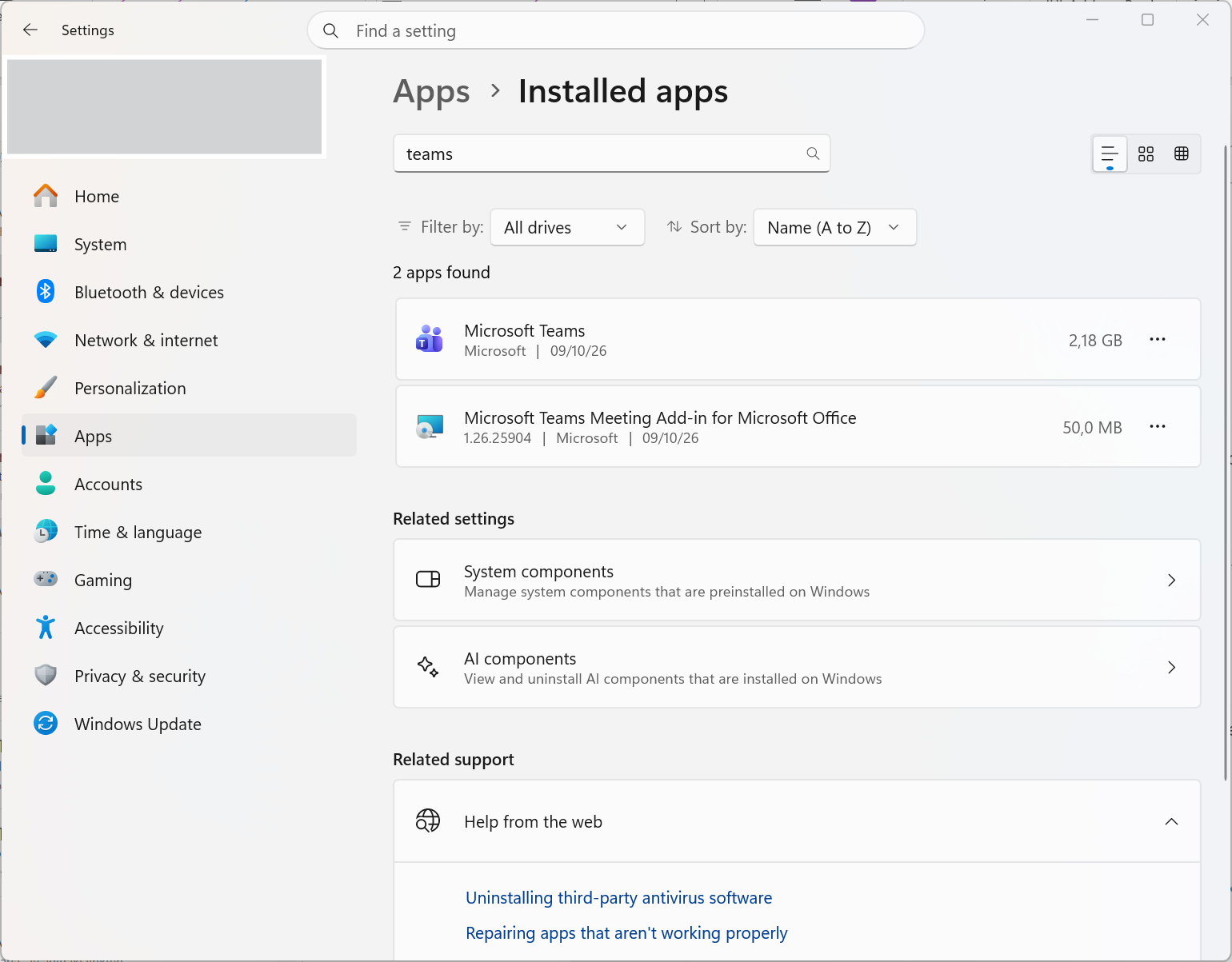This screenshot has height=962, width=1232.
Task: Open Repairing apps that aren't working link
Action: pos(626,933)
